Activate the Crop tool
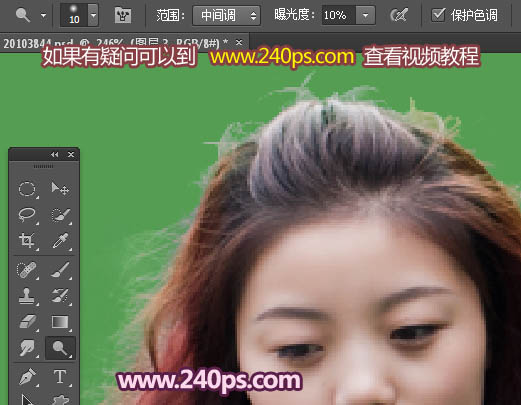 pyautogui.click(x=27, y=240)
